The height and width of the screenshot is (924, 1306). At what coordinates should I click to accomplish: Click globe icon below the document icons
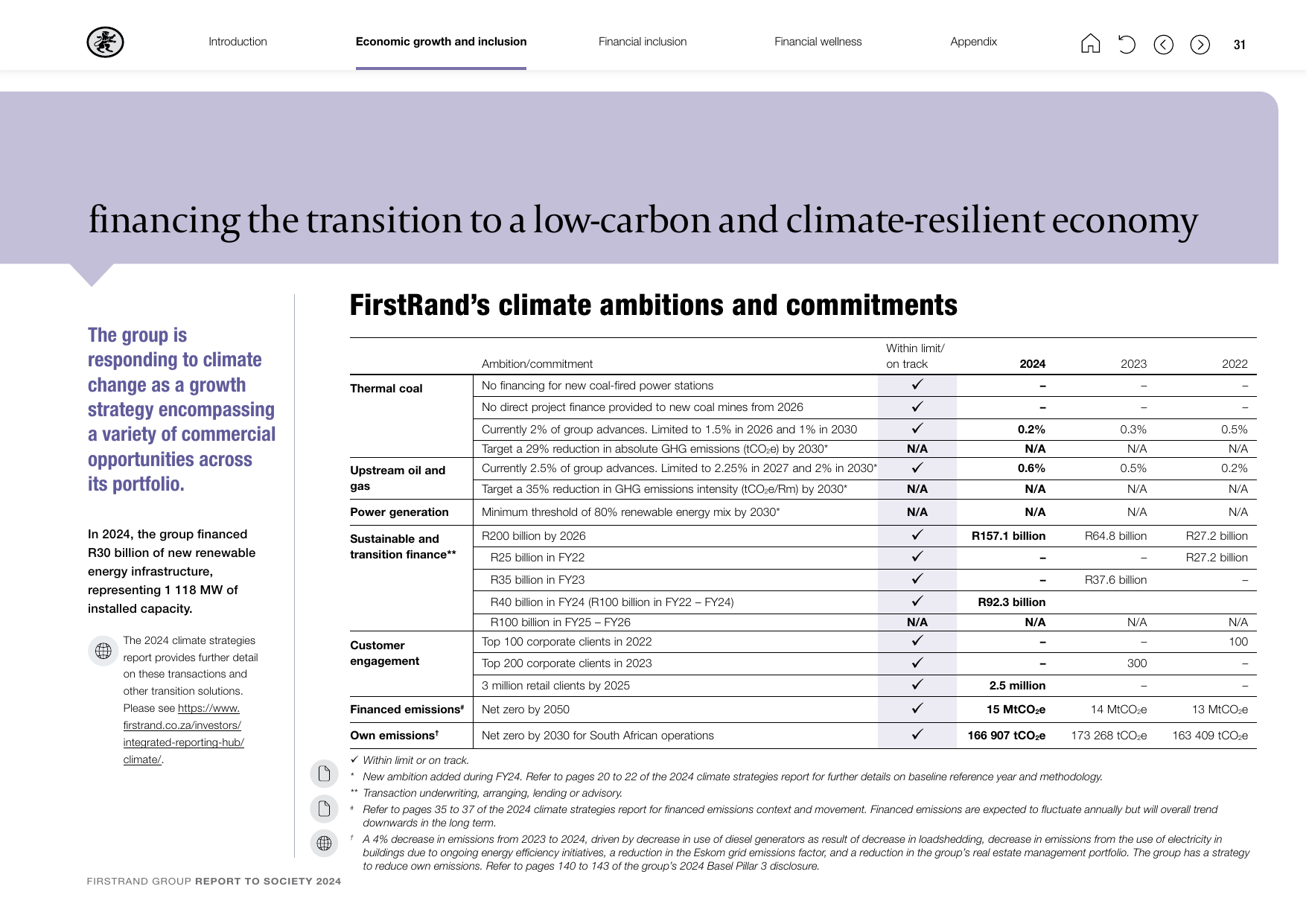tap(324, 843)
